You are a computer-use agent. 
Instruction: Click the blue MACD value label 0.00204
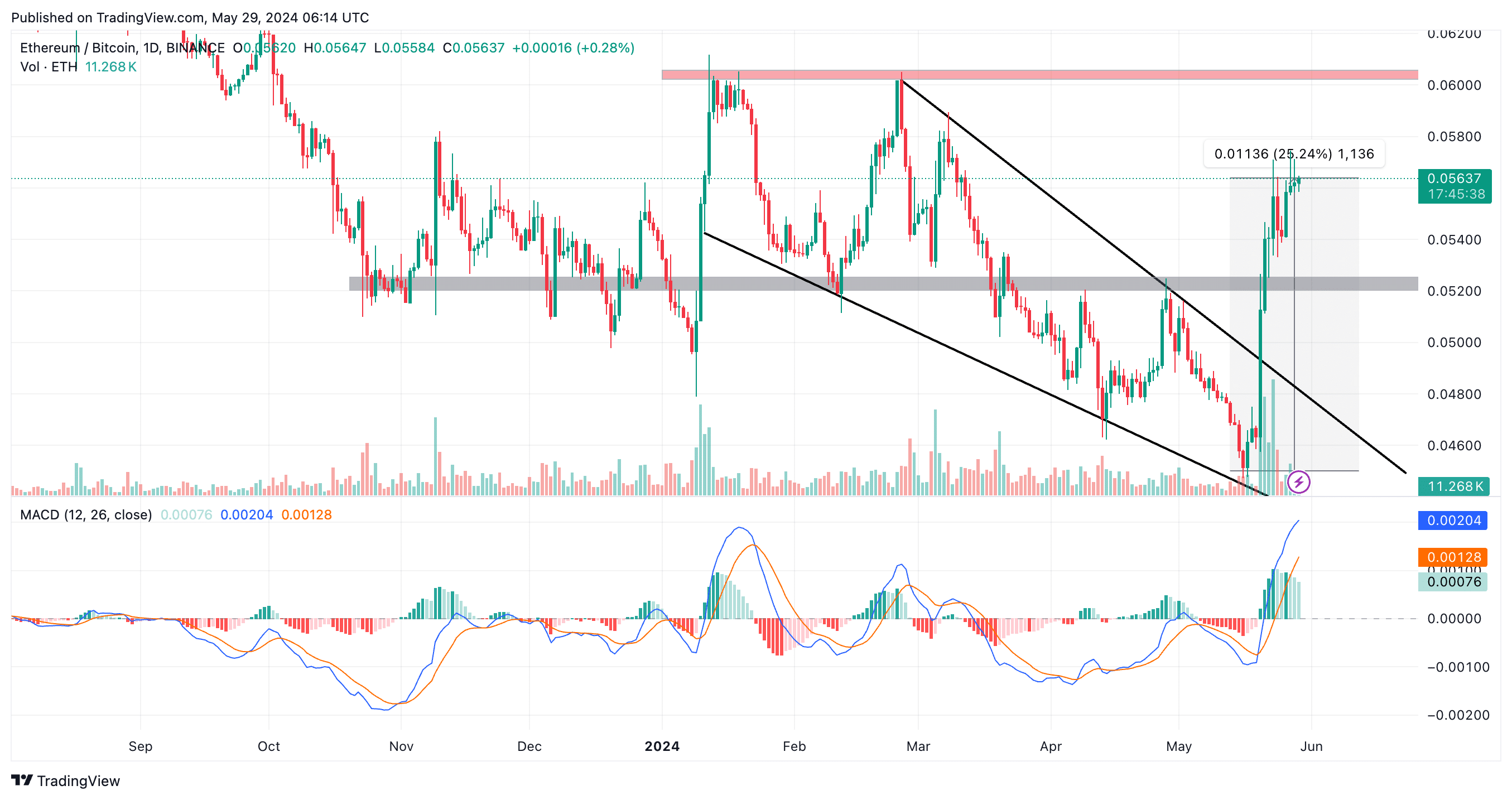(1453, 521)
